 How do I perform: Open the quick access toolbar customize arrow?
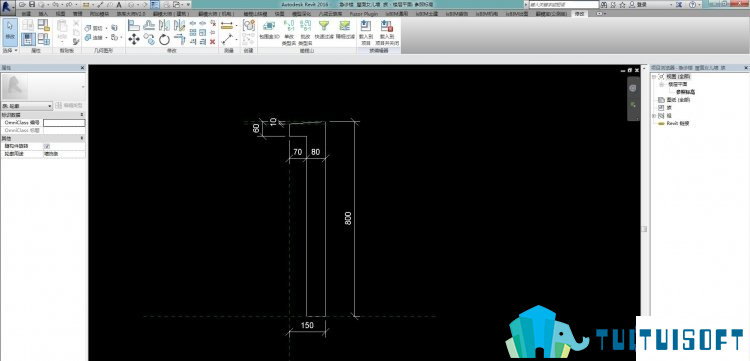tap(188, 4)
